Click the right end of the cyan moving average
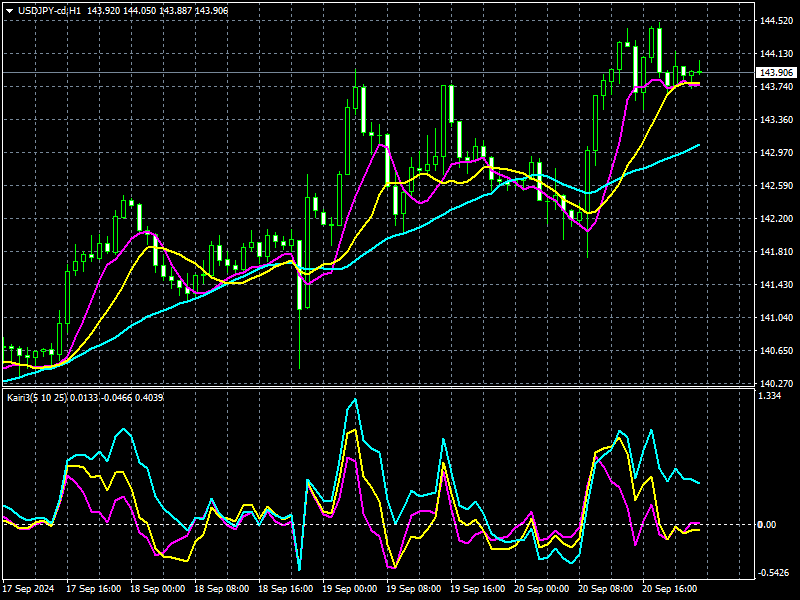The width and height of the screenshot is (800, 600). [698, 145]
